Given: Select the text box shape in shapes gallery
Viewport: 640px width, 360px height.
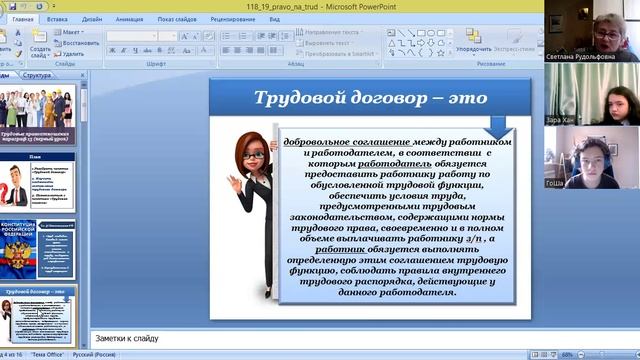Looking at the screenshot, I should click(391, 33).
